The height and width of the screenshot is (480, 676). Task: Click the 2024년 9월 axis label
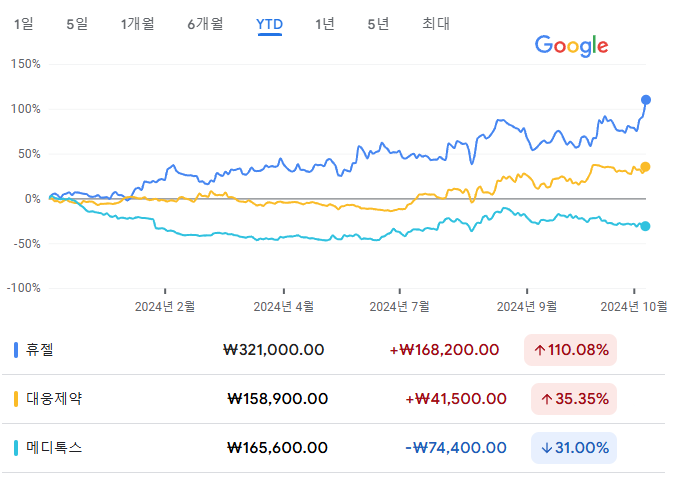pyautogui.click(x=526, y=307)
